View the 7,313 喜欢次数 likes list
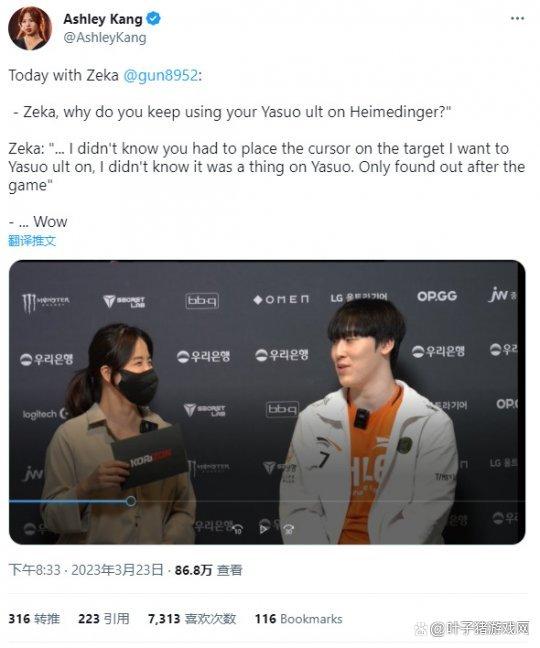540x648 pixels. coord(192,619)
